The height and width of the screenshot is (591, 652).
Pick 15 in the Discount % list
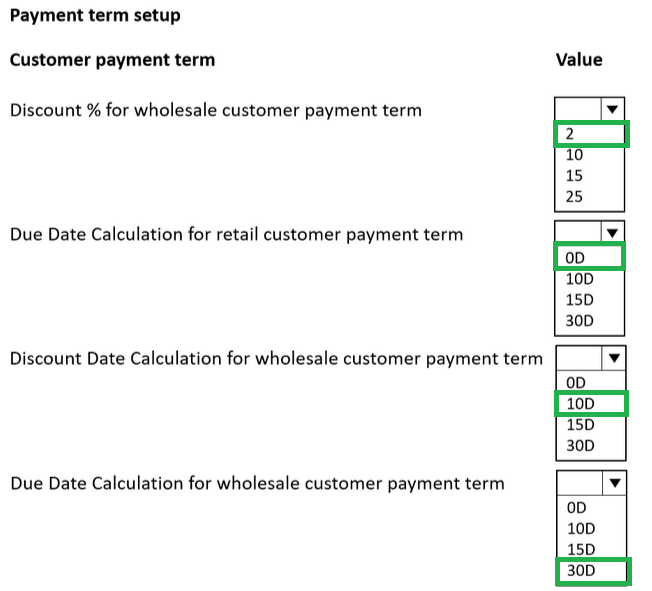click(590, 176)
